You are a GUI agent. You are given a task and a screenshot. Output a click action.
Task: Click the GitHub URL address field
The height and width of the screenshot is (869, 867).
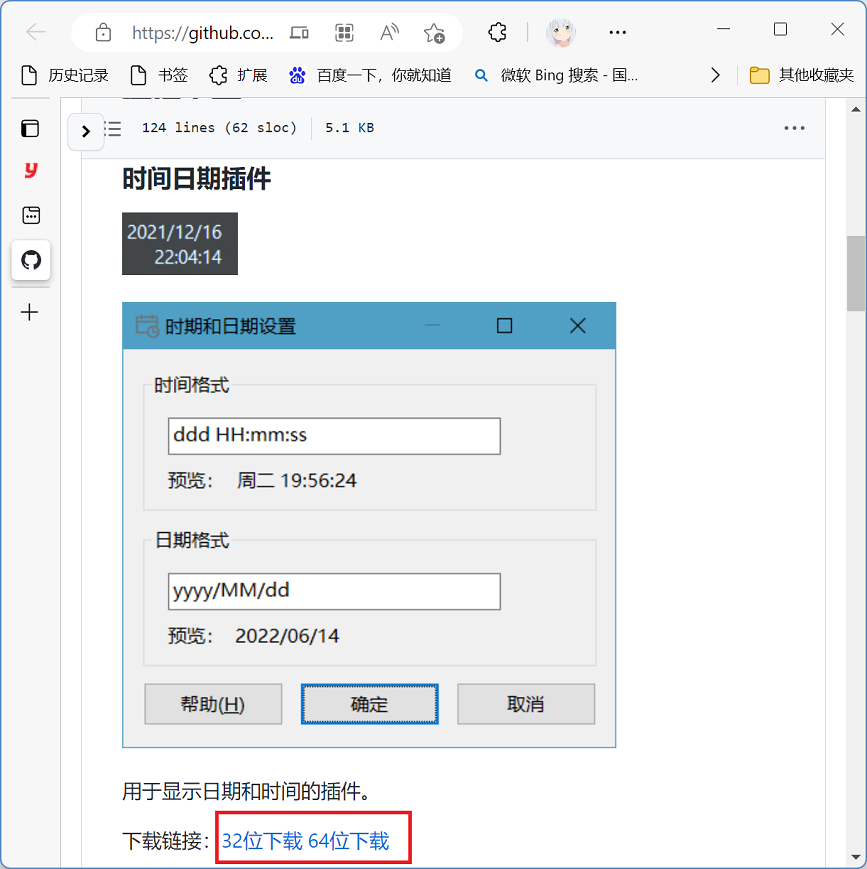pos(202,33)
